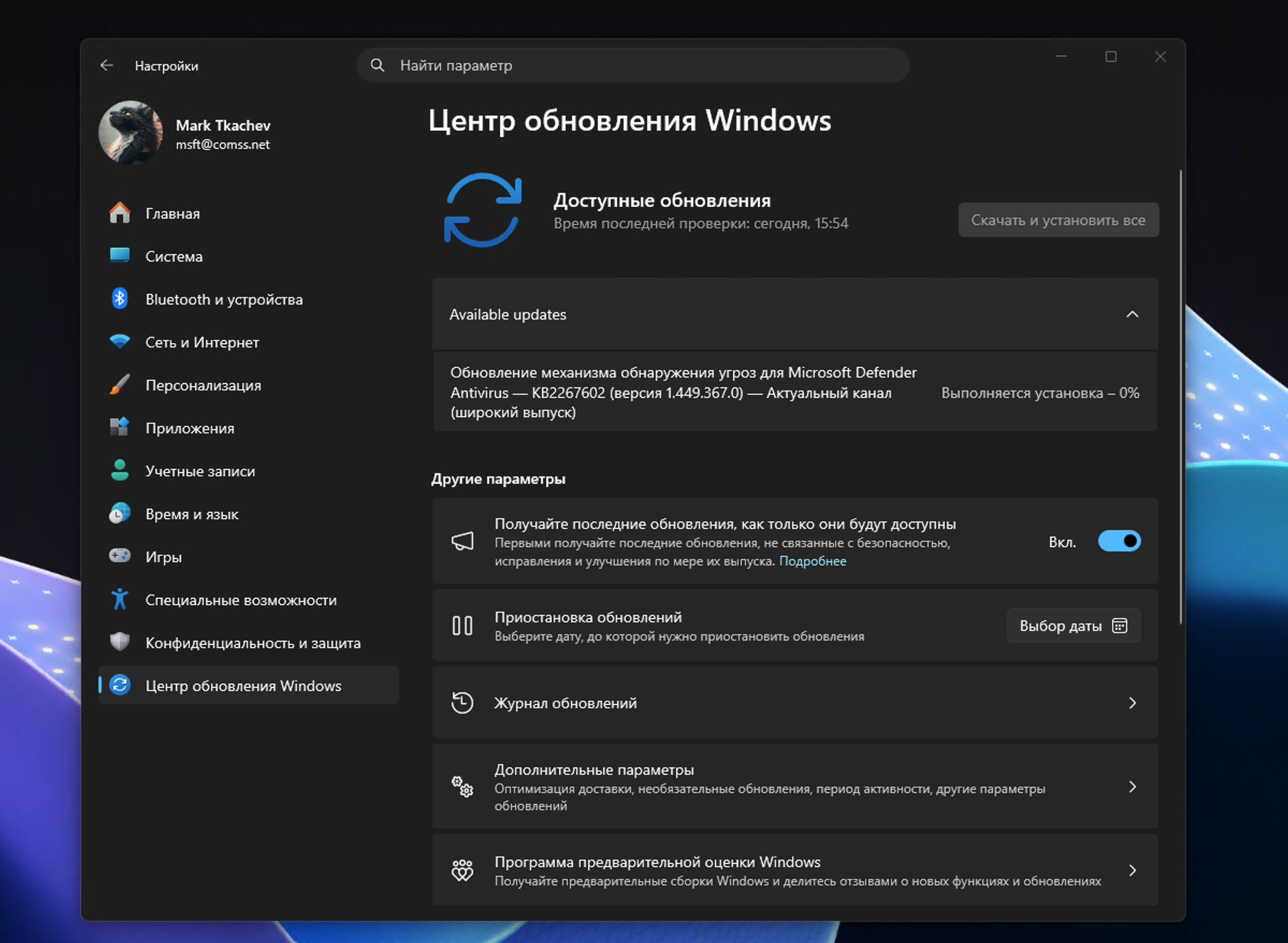Click the Bluetooth и устройства icon
Image resolution: width=1288 pixels, height=943 pixels.
pyautogui.click(x=120, y=299)
